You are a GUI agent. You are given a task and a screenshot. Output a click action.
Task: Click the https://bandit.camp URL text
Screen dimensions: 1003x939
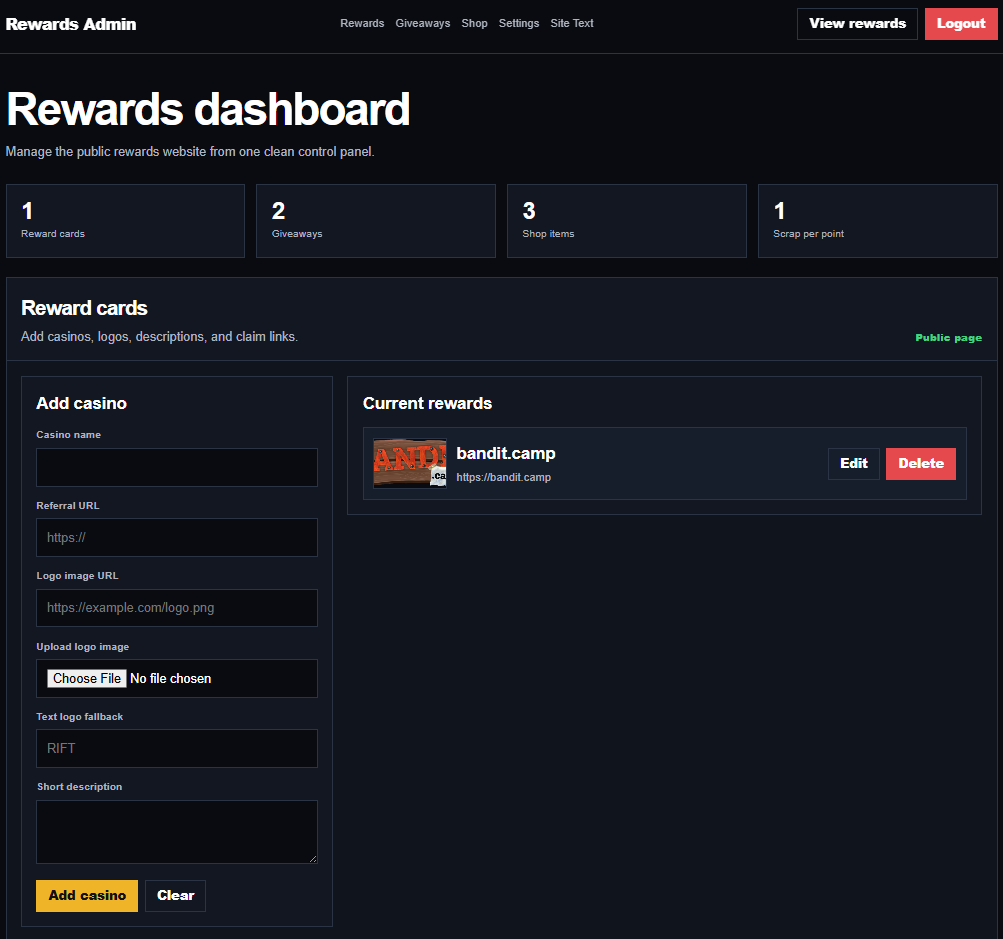pos(503,477)
